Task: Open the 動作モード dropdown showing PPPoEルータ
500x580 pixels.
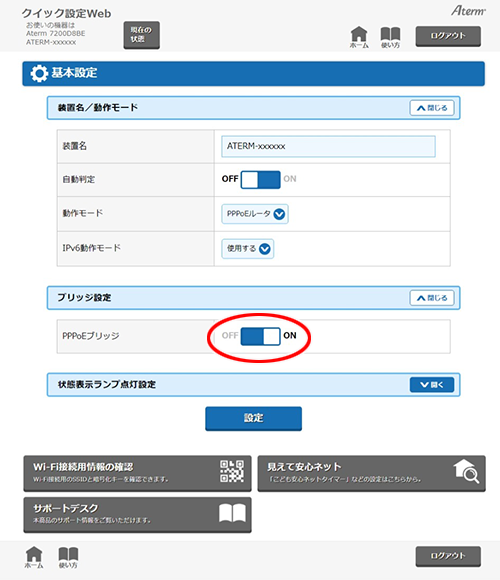Action: click(x=255, y=214)
